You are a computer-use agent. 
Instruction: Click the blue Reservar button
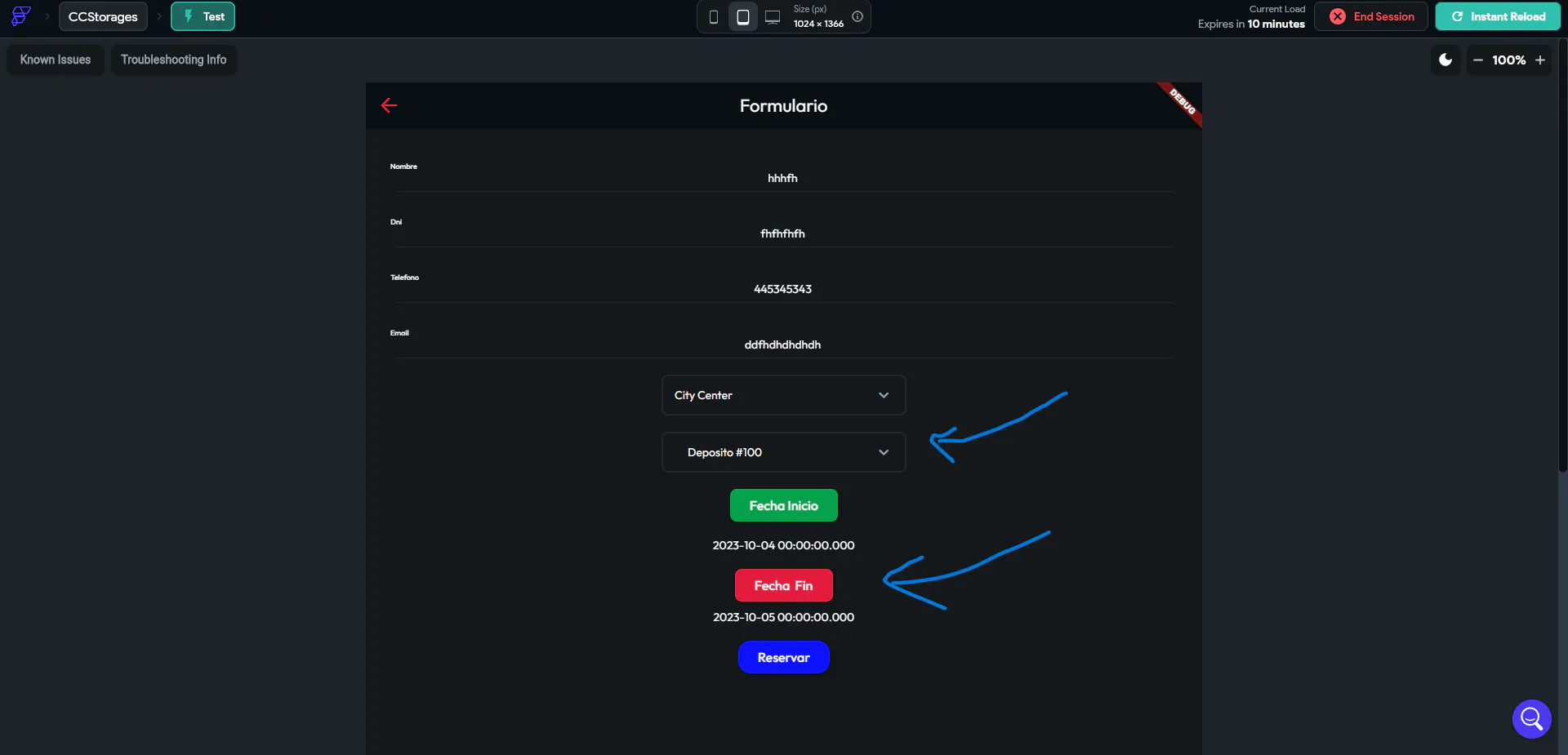[x=783, y=657]
